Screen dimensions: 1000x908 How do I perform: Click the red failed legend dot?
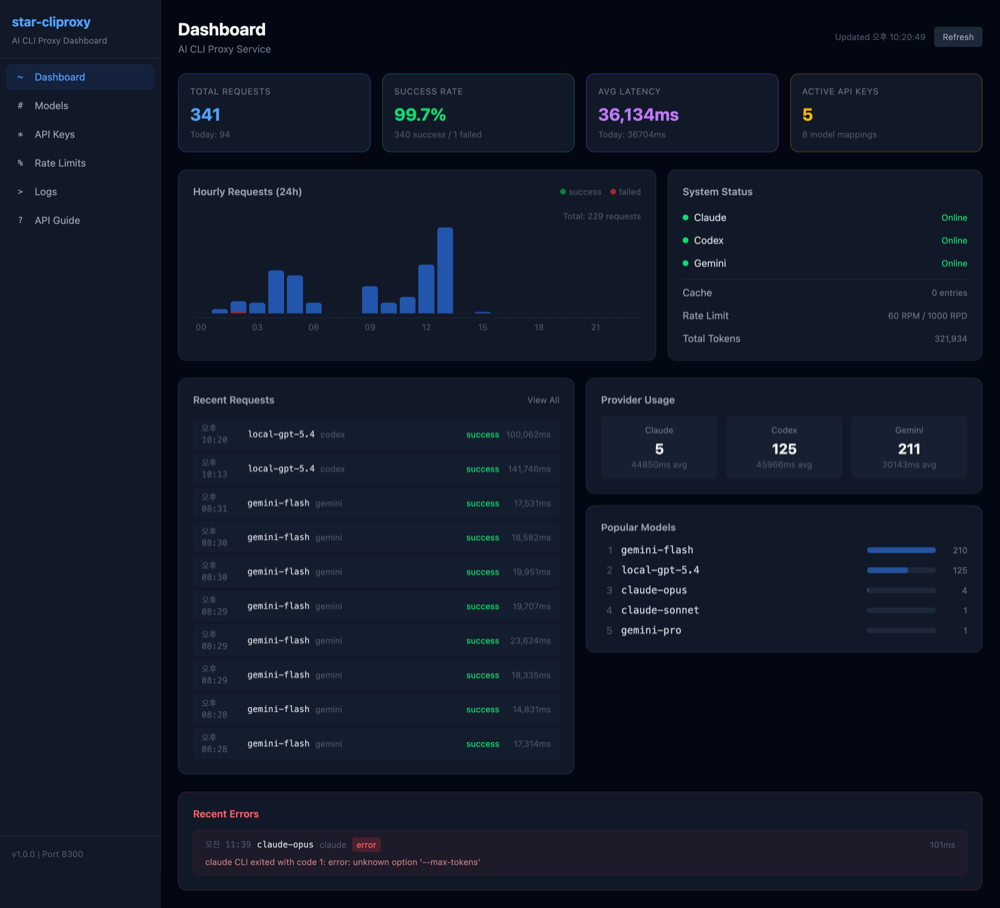coord(613,192)
